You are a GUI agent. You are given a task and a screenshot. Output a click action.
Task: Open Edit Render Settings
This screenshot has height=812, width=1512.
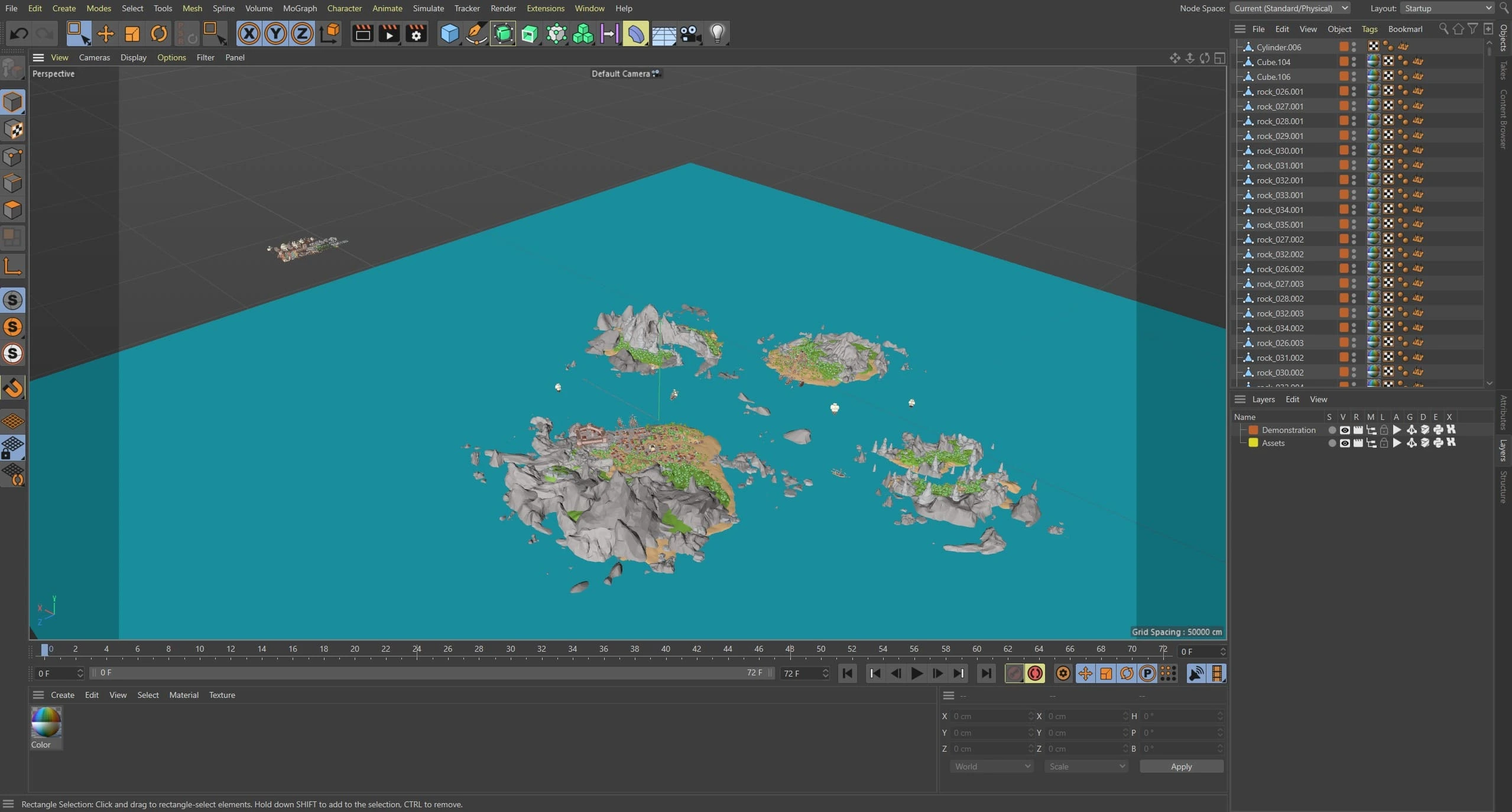click(x=416, y=34)
